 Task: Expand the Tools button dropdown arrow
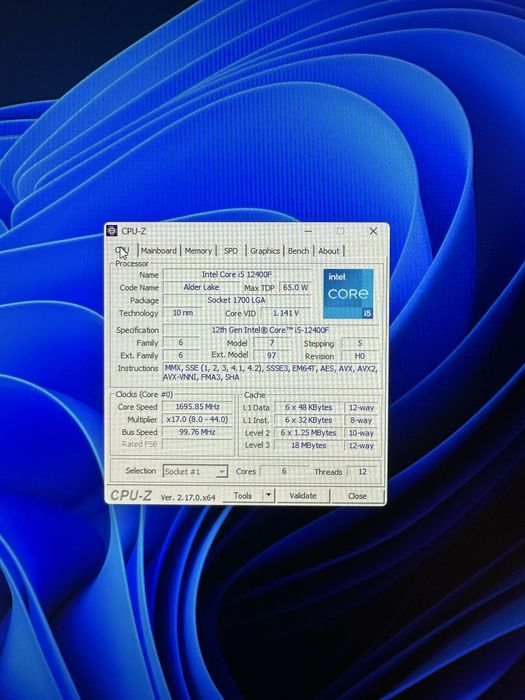(x=268, y=495)
